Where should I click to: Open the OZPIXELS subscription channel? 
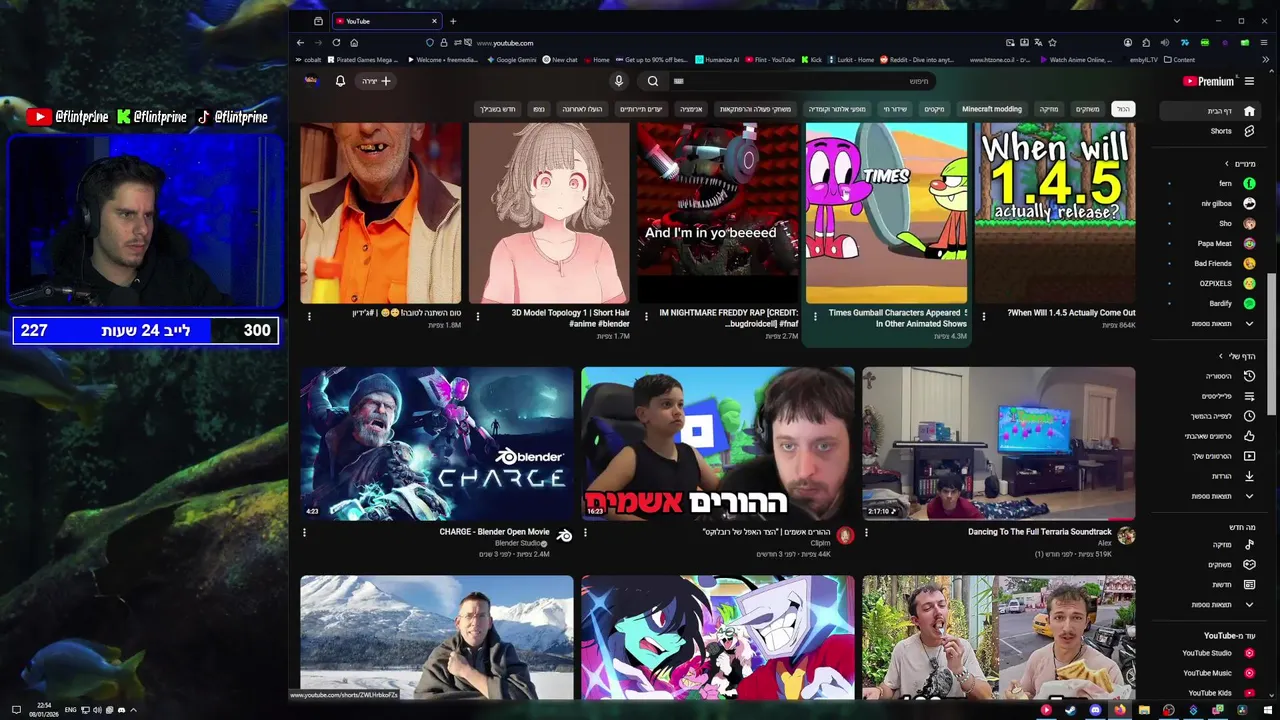(1208, 284)
